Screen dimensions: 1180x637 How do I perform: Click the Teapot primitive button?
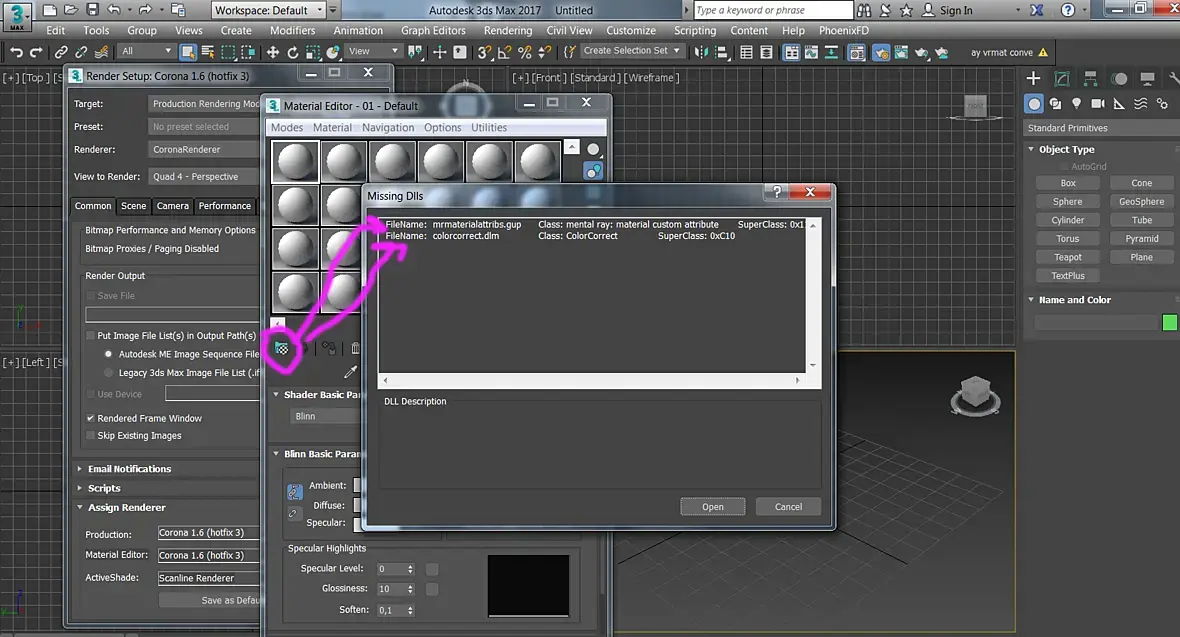pyautogui.click(x=1067, y=257)
